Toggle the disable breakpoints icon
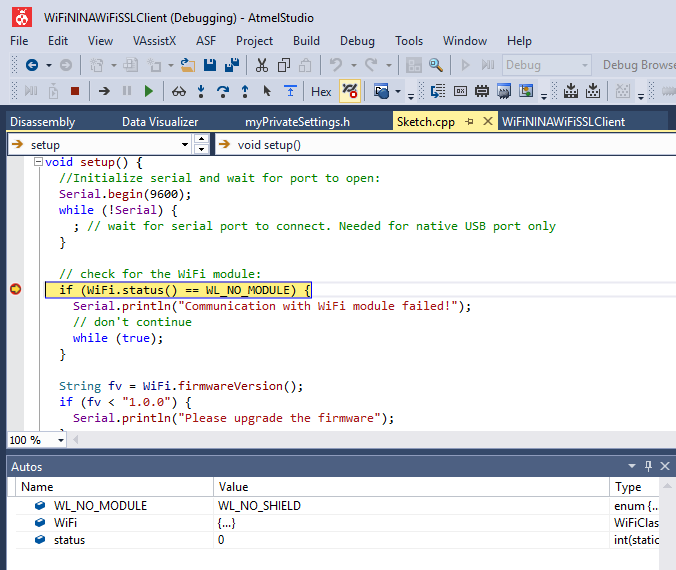This screenshot has height=570, width=676. (x=350, y=91)
